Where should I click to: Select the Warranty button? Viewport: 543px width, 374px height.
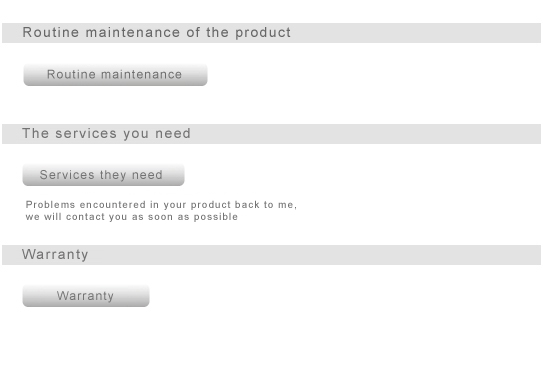click(86, 296)
